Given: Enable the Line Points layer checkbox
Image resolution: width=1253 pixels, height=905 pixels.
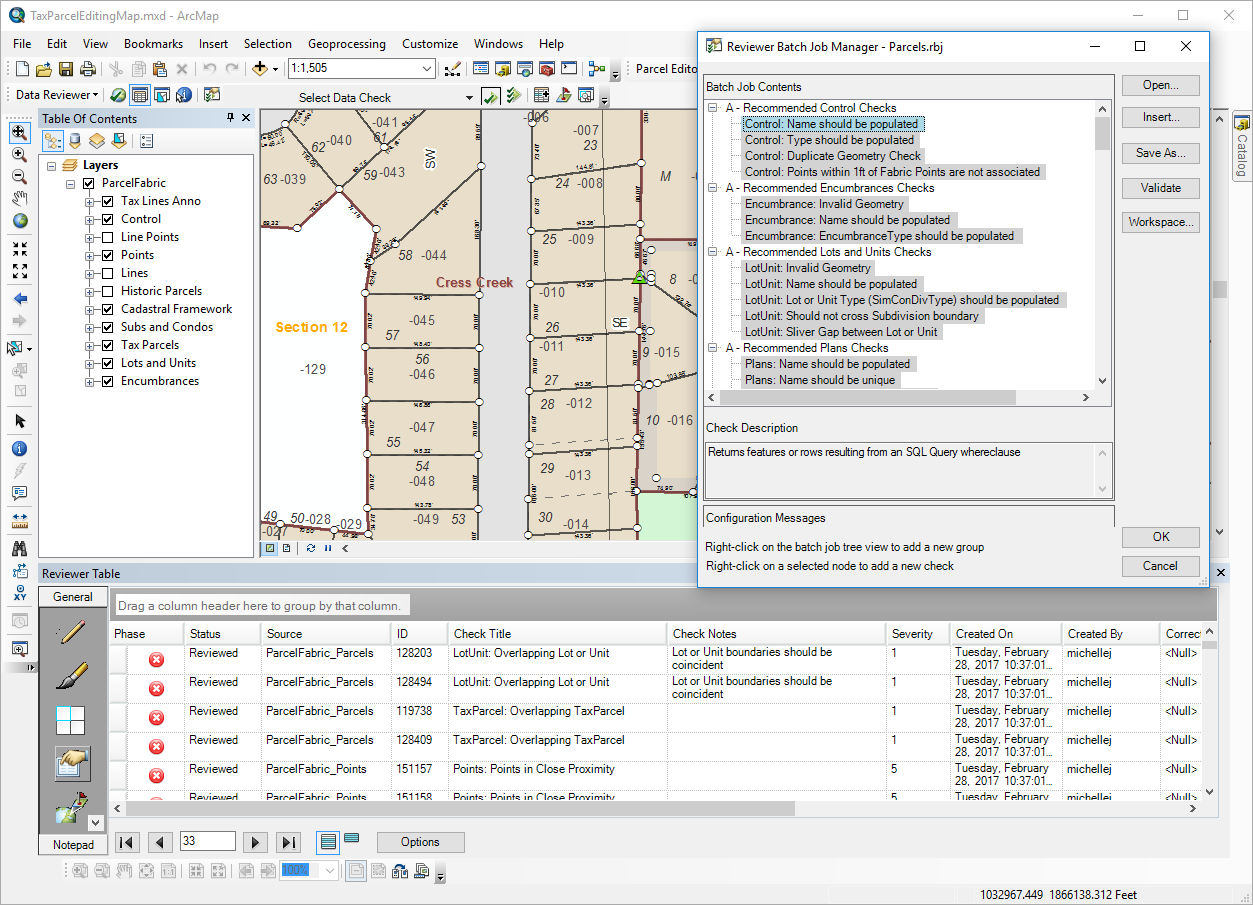Looking at the screenshot, I should (x=108, y=237).
